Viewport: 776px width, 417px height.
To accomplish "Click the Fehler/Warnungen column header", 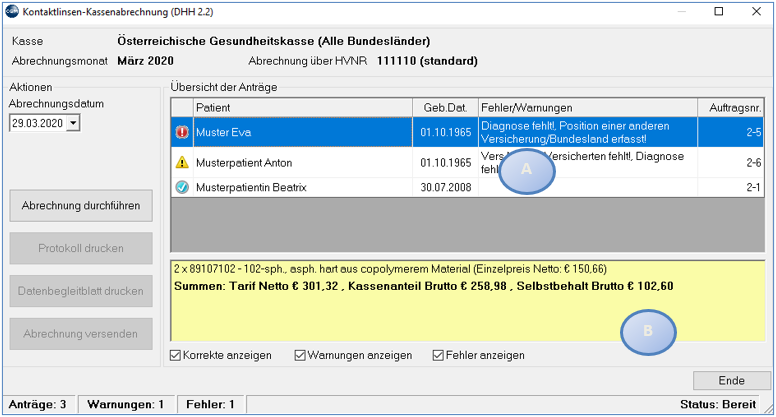I will click(588, 107).
